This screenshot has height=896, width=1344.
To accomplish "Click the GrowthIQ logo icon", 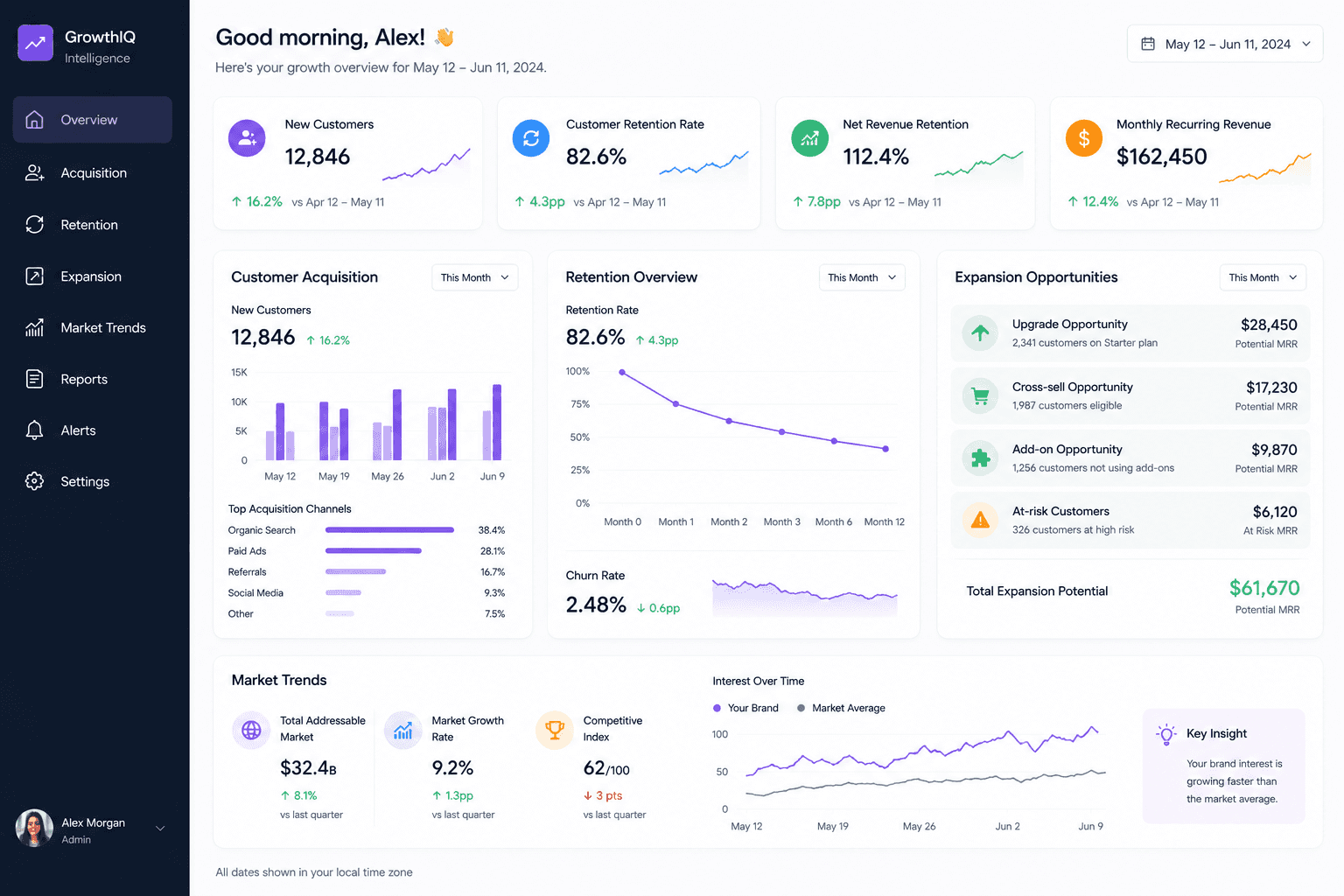I will coord(36,43).
